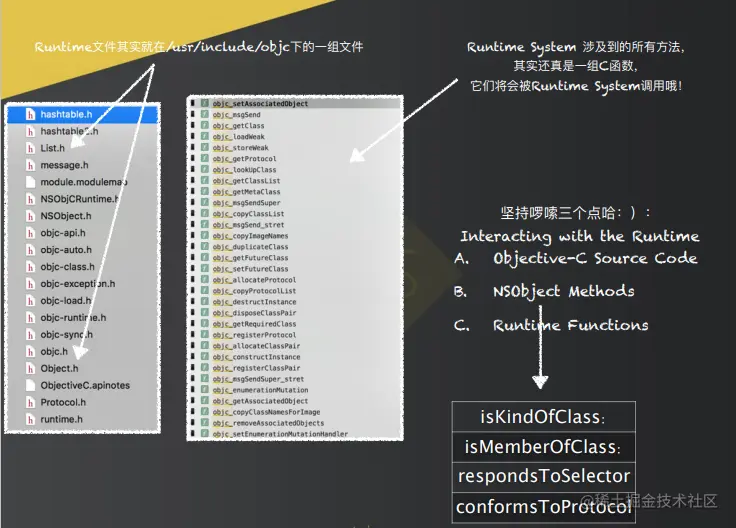Click the Interacting with the Runtime heading
This screenshot has width=736, height=528.
click(580, 236)
